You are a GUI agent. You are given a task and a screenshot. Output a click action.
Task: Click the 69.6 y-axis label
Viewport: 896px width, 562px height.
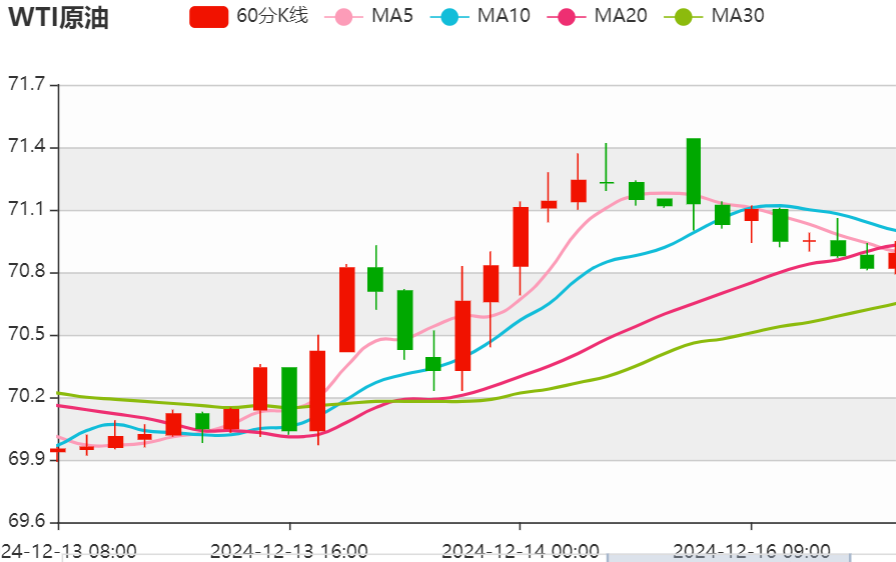(26, 521)
